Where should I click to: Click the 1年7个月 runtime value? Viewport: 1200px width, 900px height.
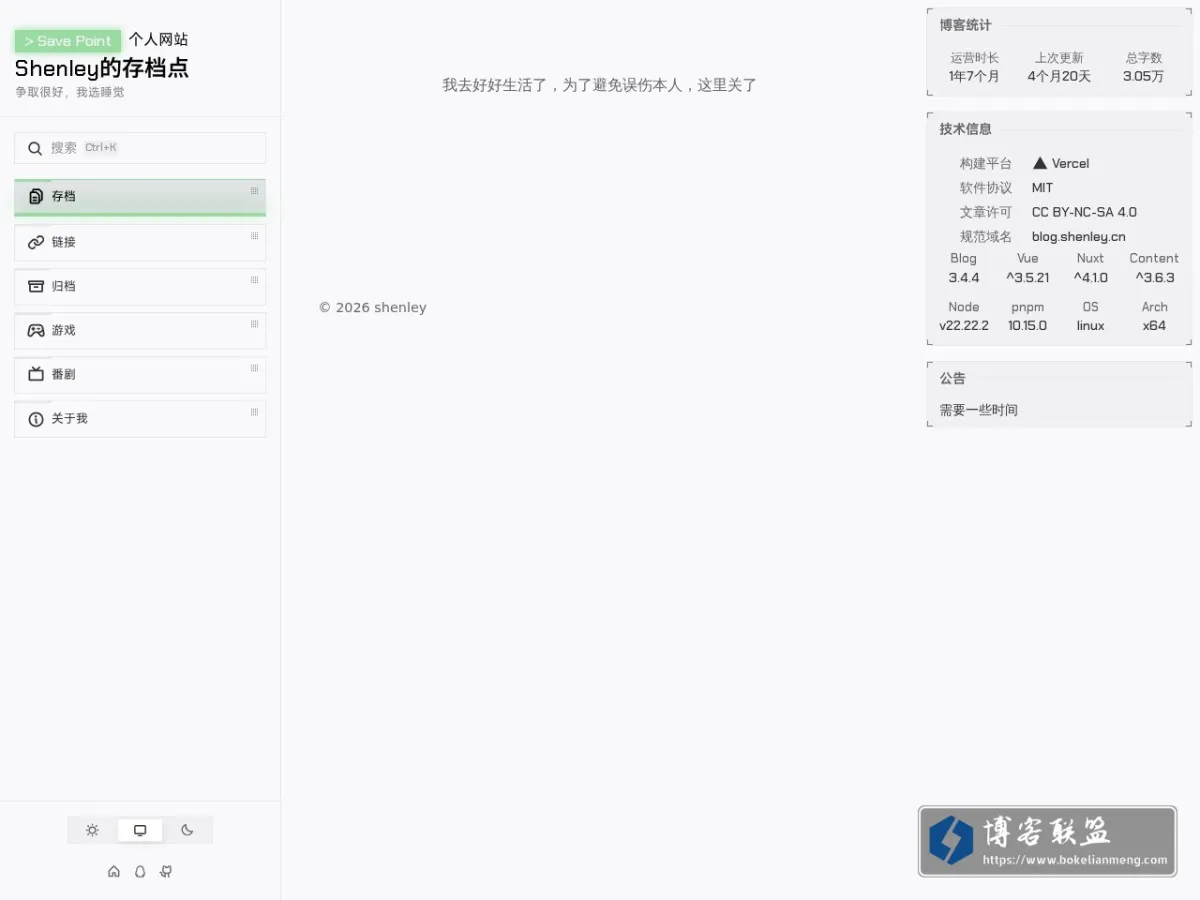(974, 76)
